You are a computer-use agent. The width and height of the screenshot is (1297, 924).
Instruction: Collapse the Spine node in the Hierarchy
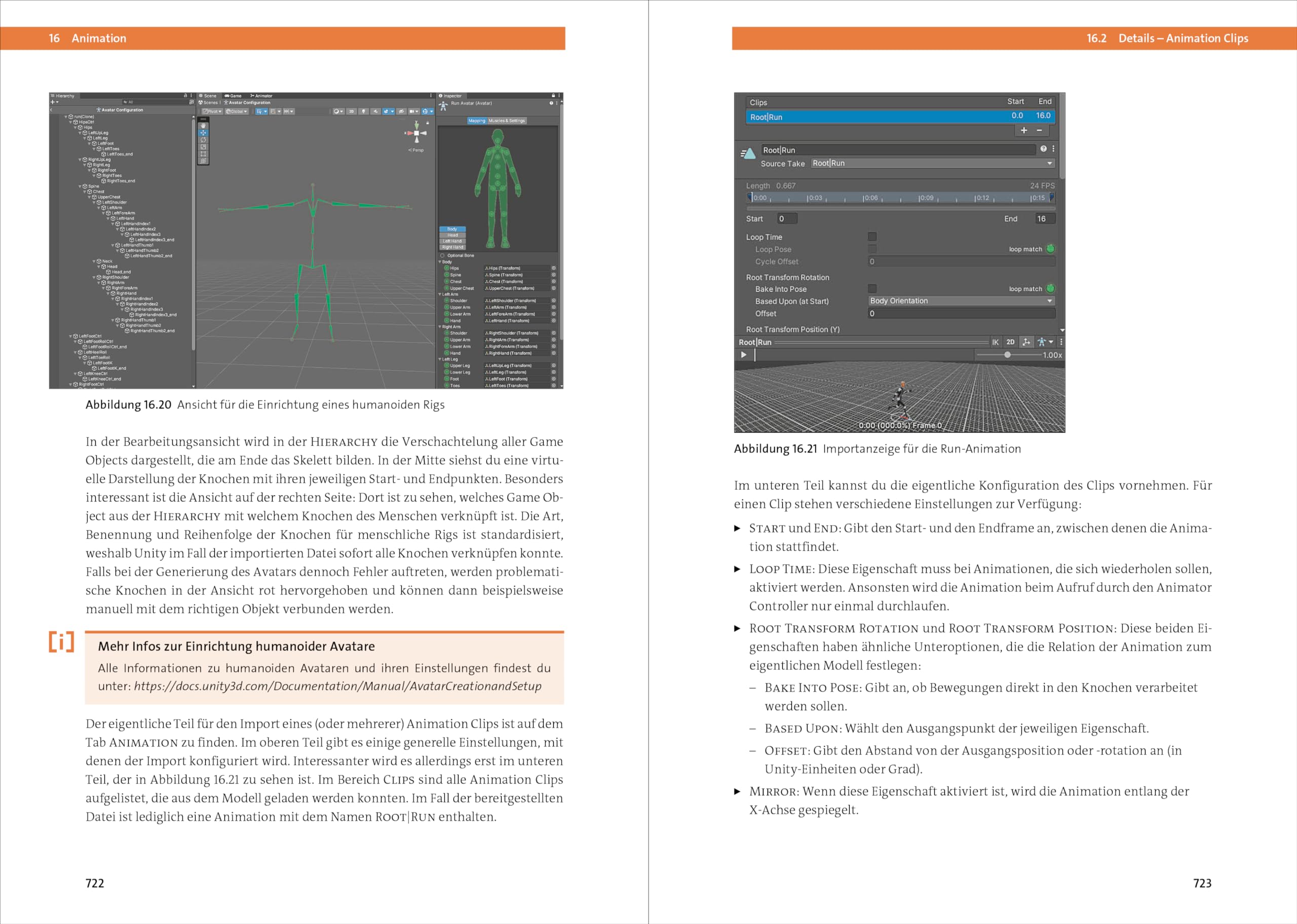click(x=80, y=186)
